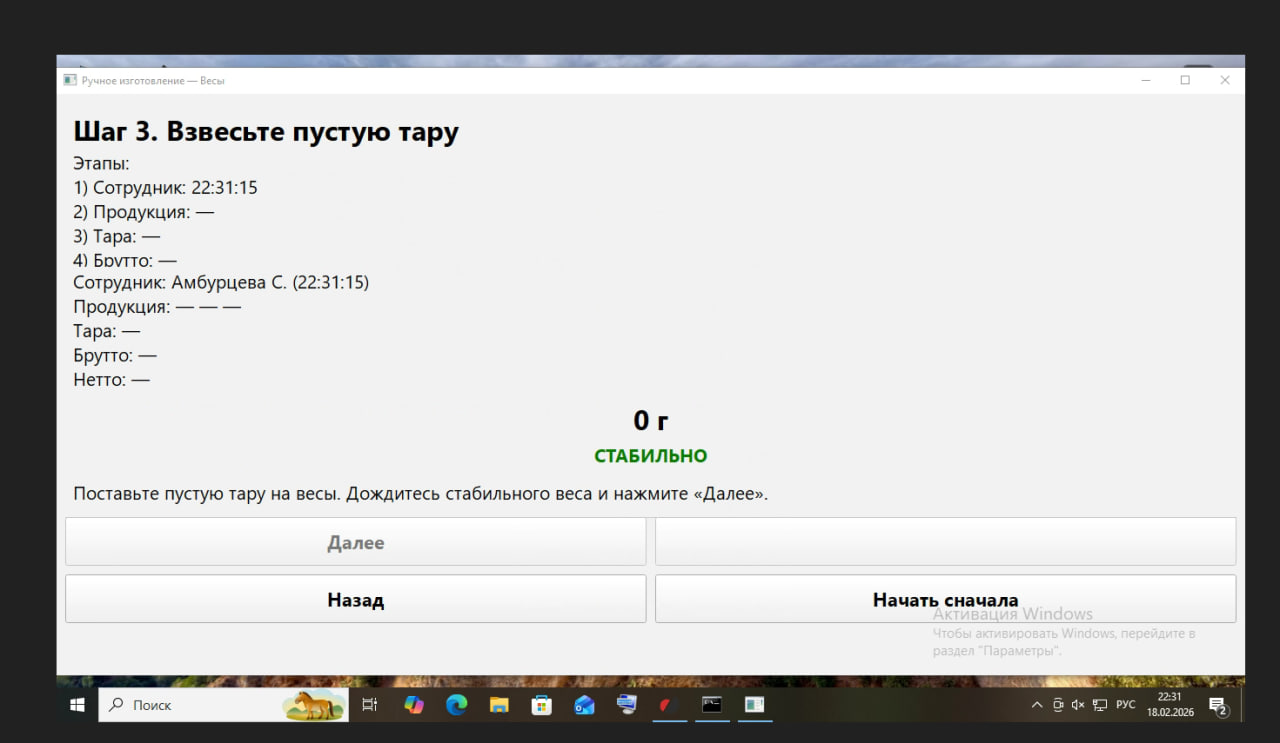
Task: Open Task View in the taskbar
Action: coord(370,705)
